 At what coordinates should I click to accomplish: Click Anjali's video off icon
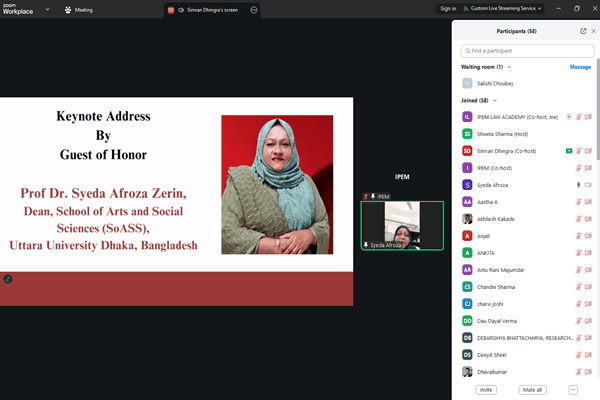click(588, 236)
